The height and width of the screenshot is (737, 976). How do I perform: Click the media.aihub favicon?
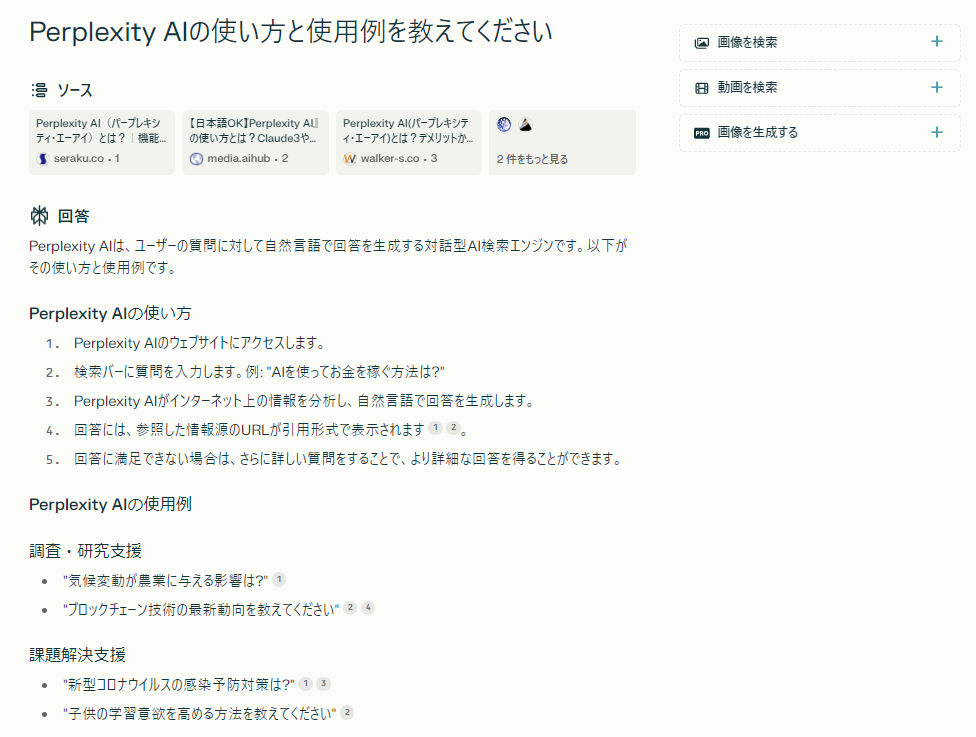196,159
